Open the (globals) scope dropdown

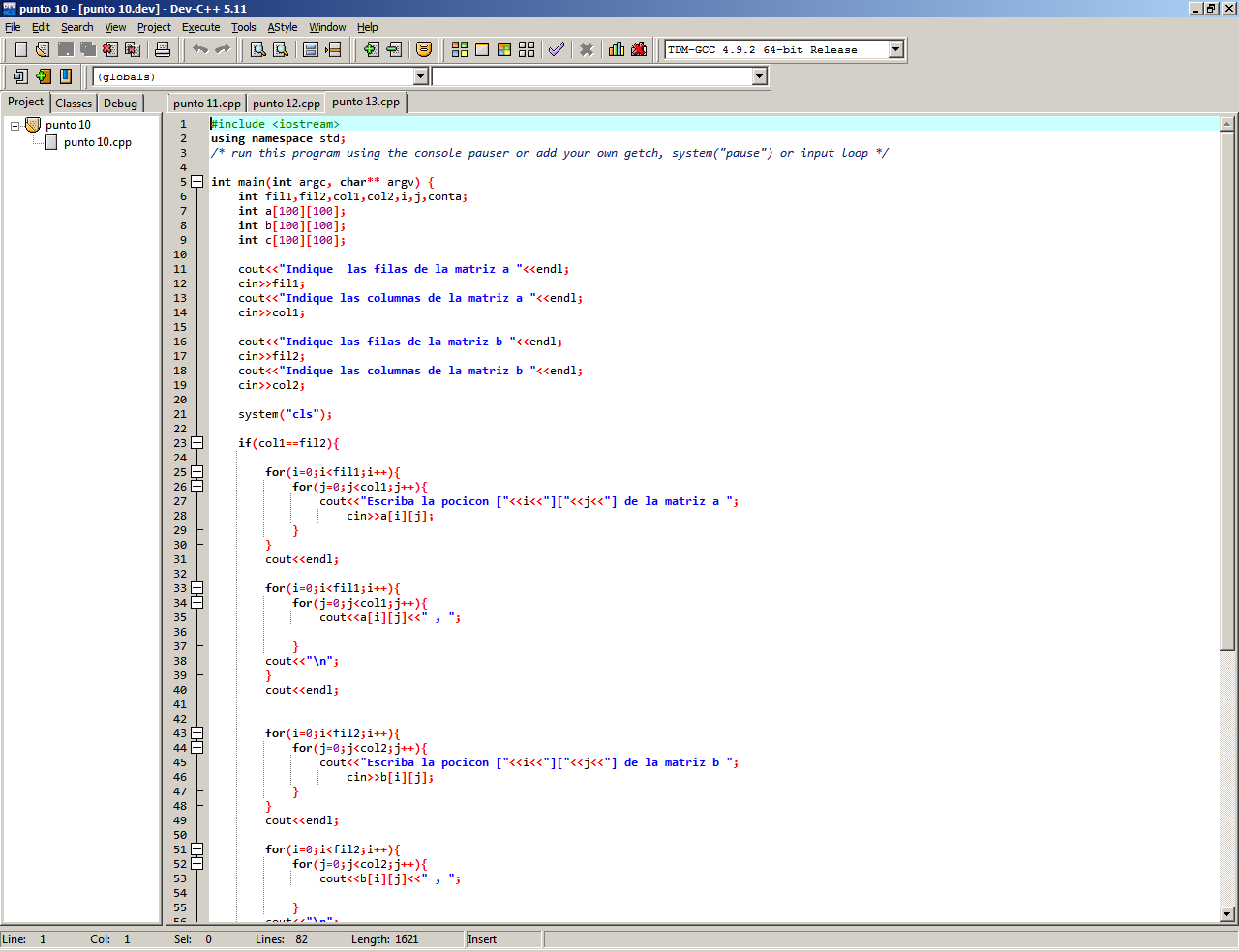(x=421, y=76)
